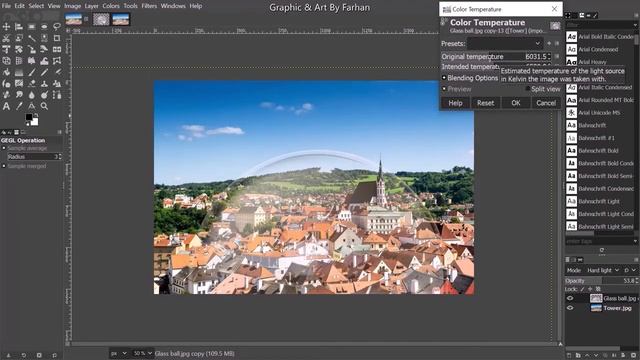
Task: Open the Hard light mode dropdown
Action: click(603, 270)
